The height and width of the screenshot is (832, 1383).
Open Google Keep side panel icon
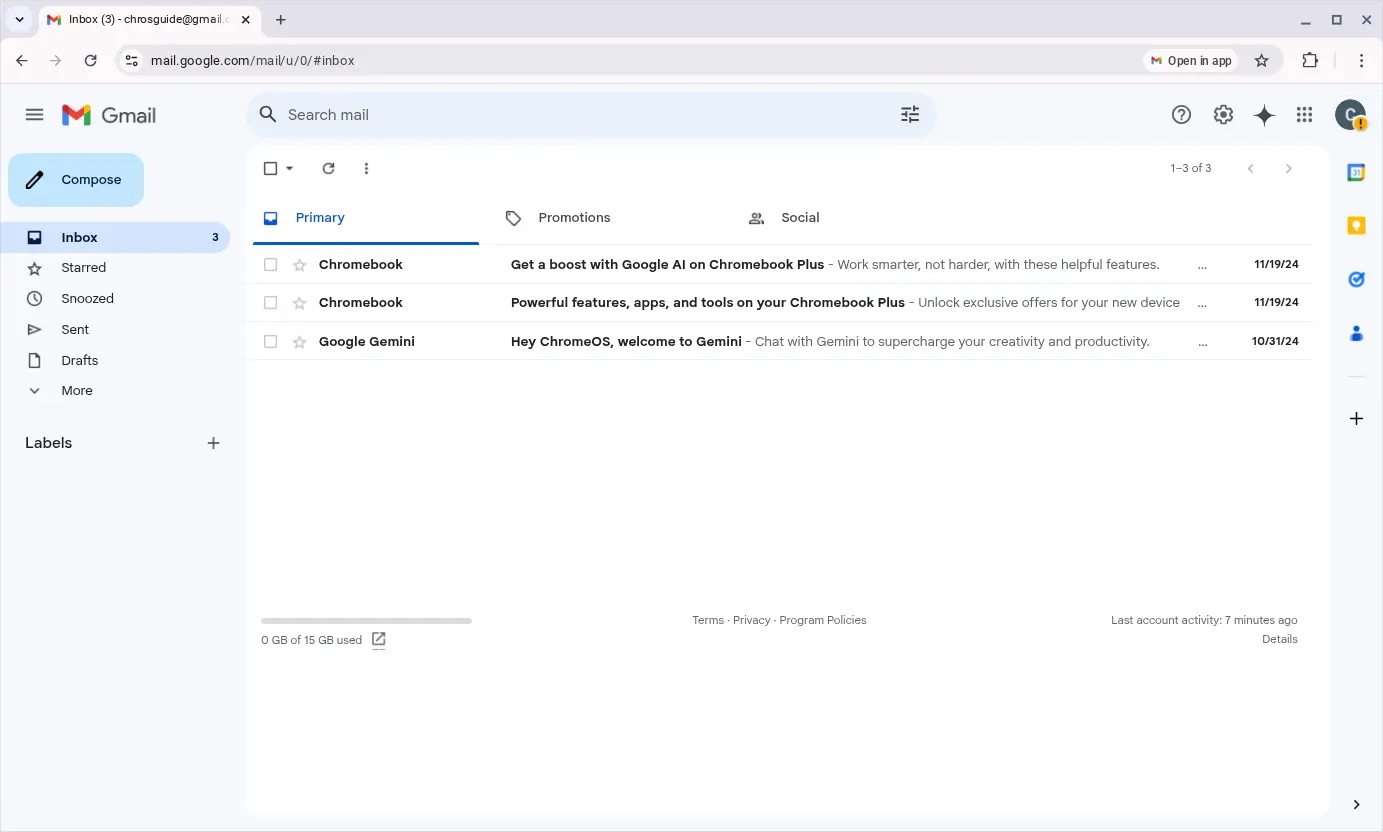[1356, 226]
